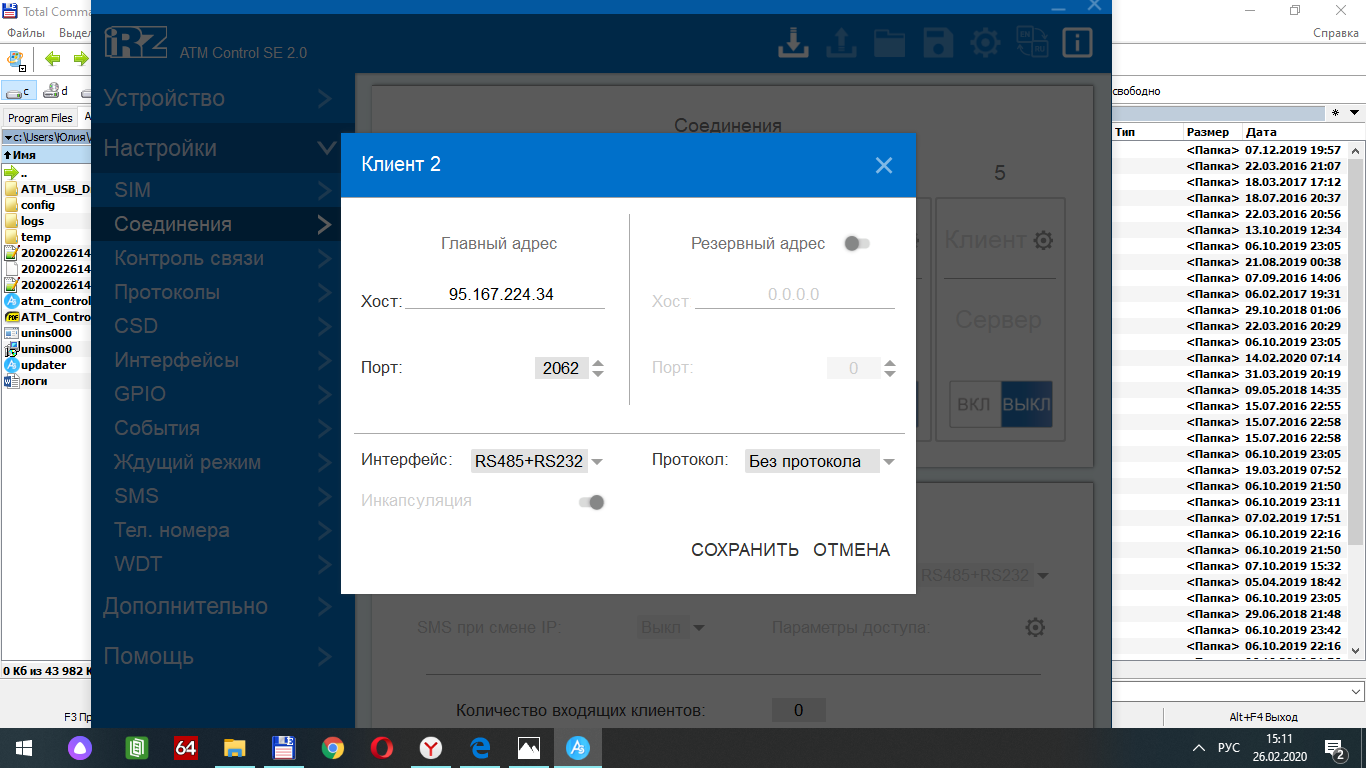
Task: Click the download-from-device icon in ATM Control toolbar
Action: tap(793, 42)
